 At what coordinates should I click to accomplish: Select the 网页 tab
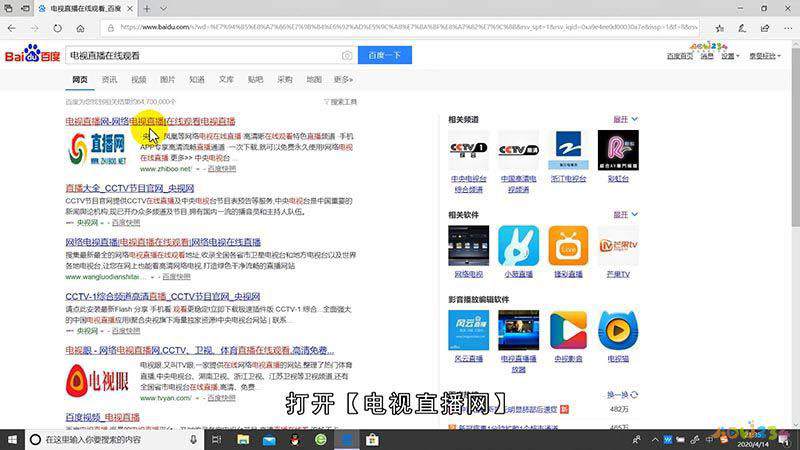click(x=80, y=80)
